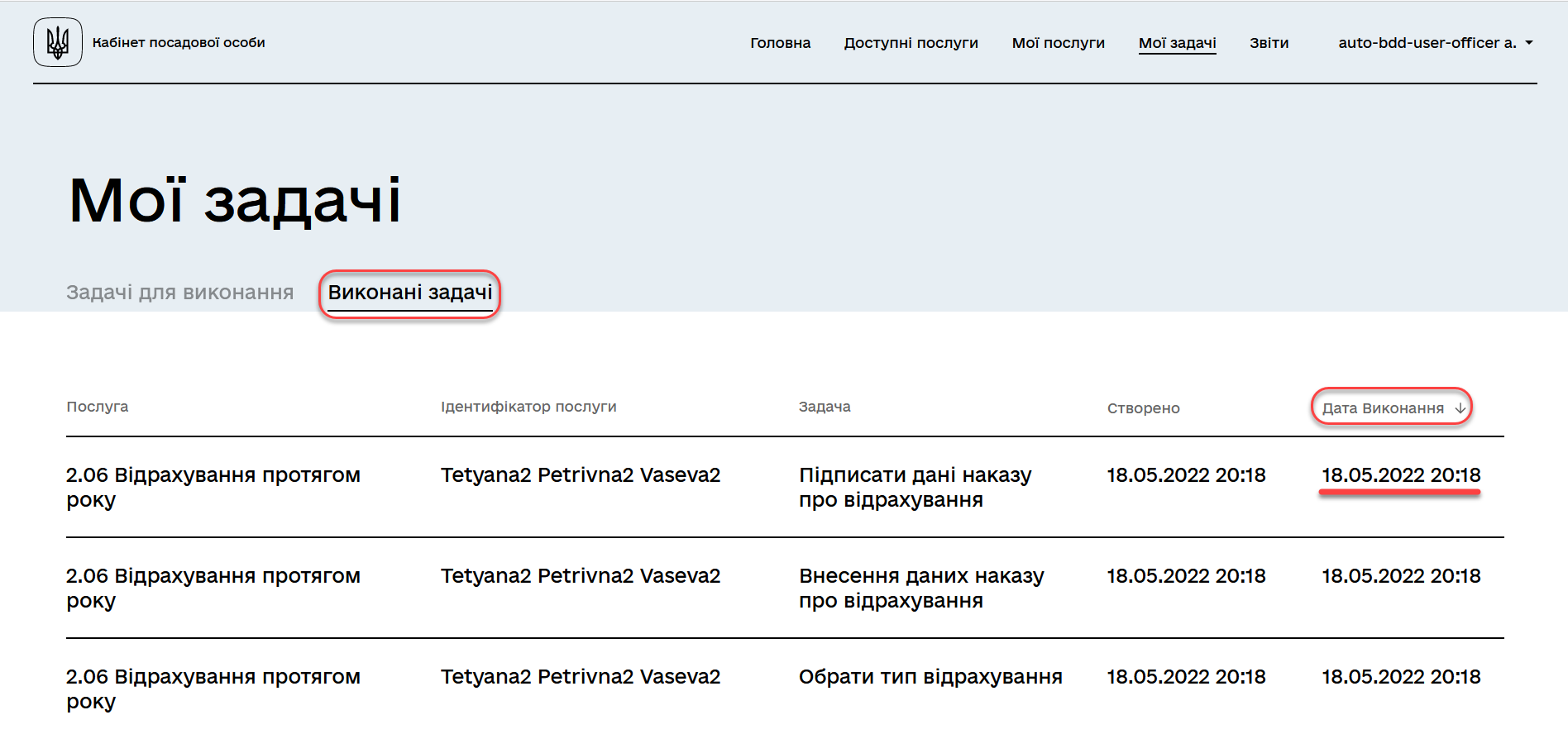
Task: Open Мої послуги navigation link
Action: coord(1058,43)
